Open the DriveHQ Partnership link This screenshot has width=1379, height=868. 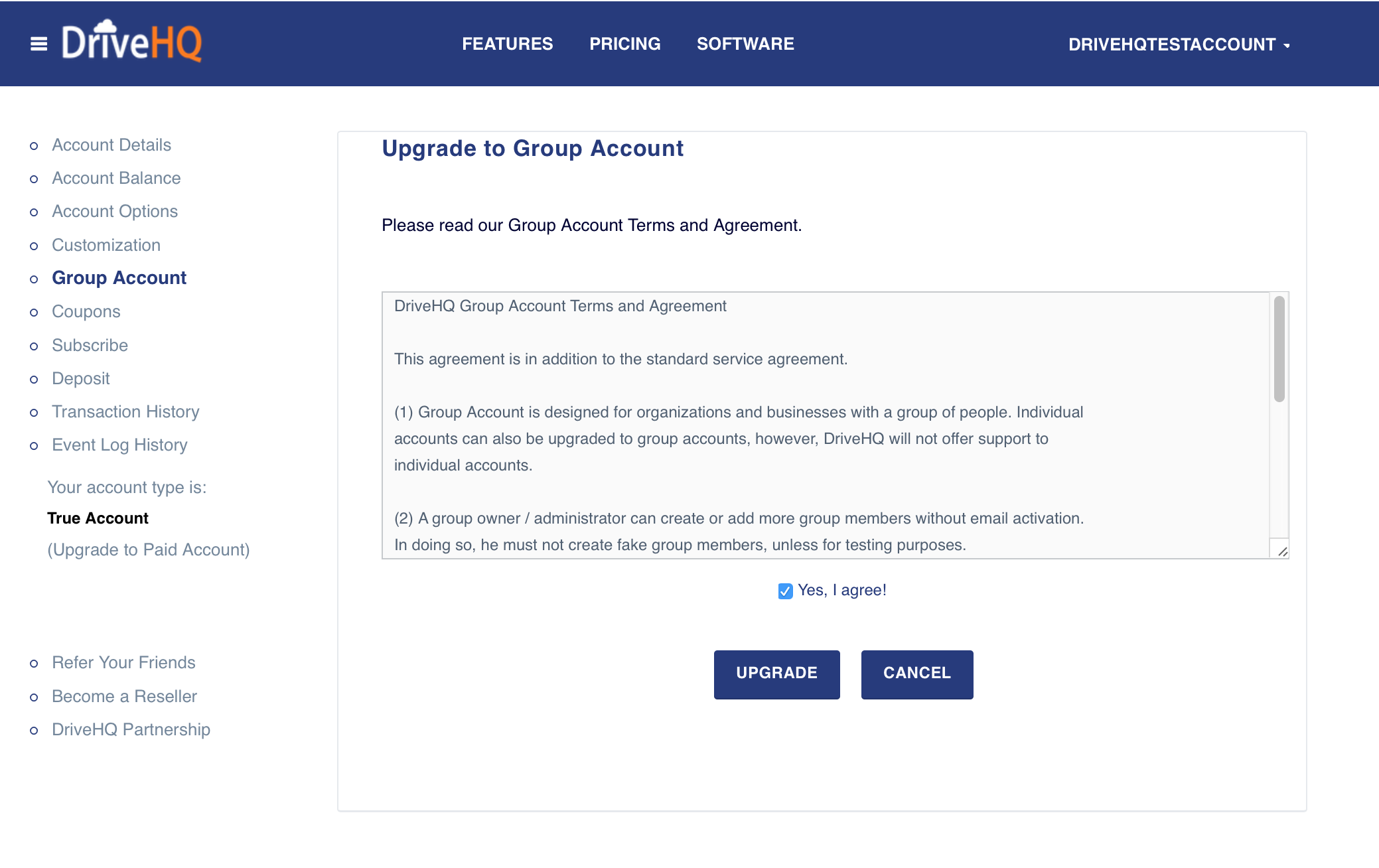[131, 729]
